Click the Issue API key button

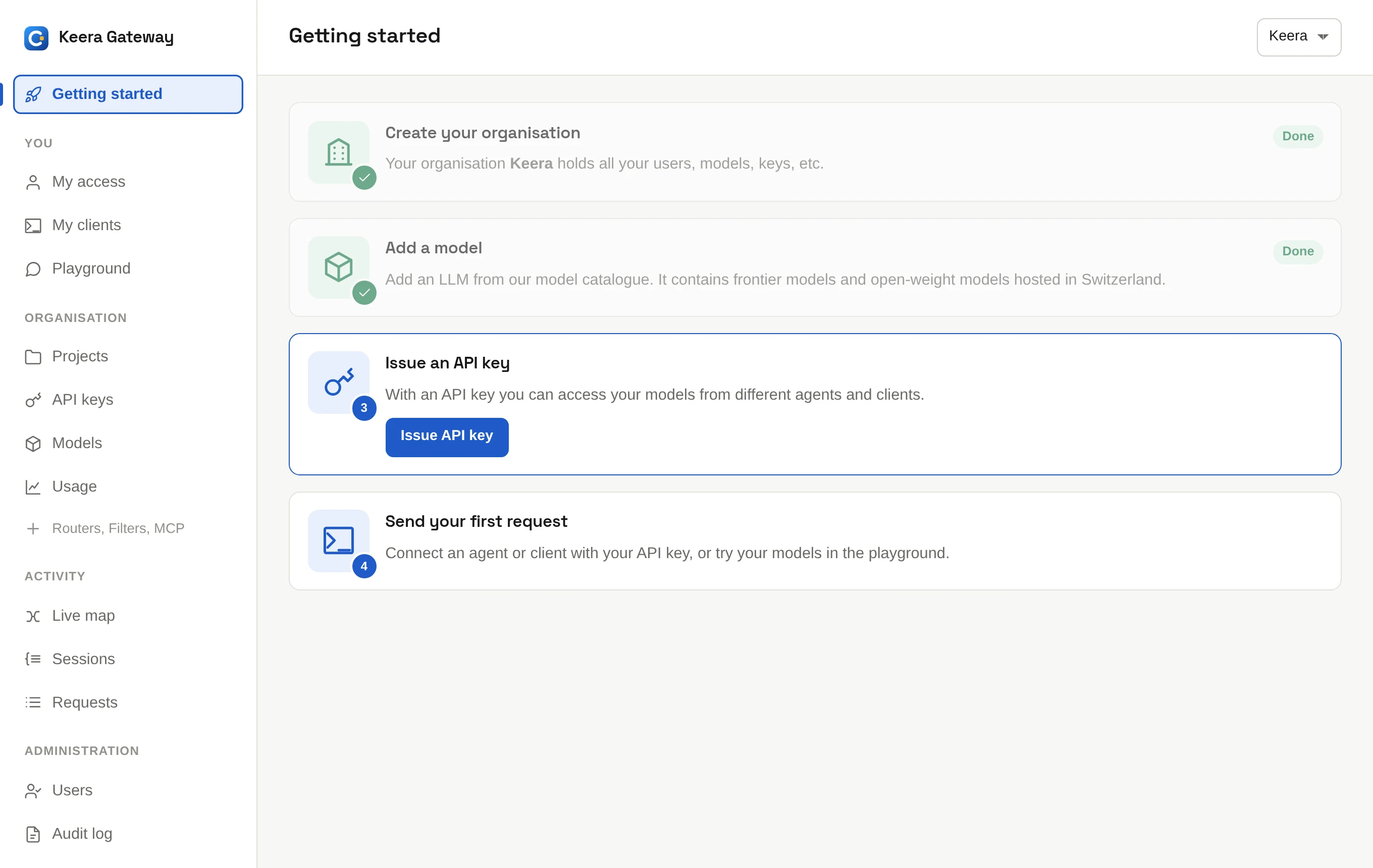(446, 437)
